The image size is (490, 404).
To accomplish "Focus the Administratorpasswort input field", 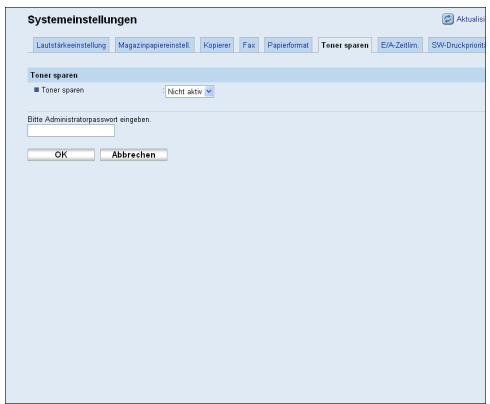I will tap(71, 131).
